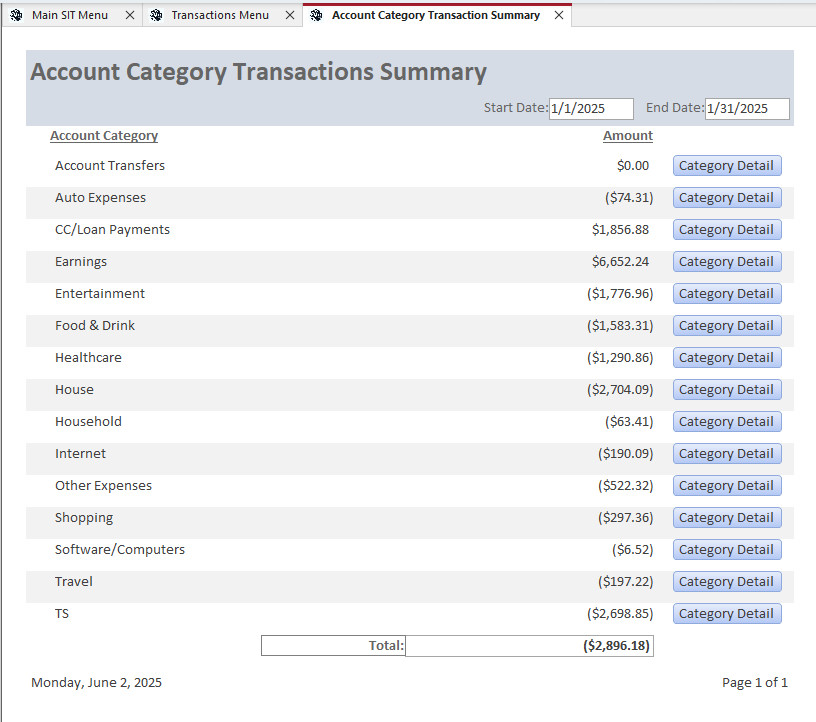The image size is (816, 722).
Task: Close the Main SIT Menu tab
Action: tap(130, 15)
